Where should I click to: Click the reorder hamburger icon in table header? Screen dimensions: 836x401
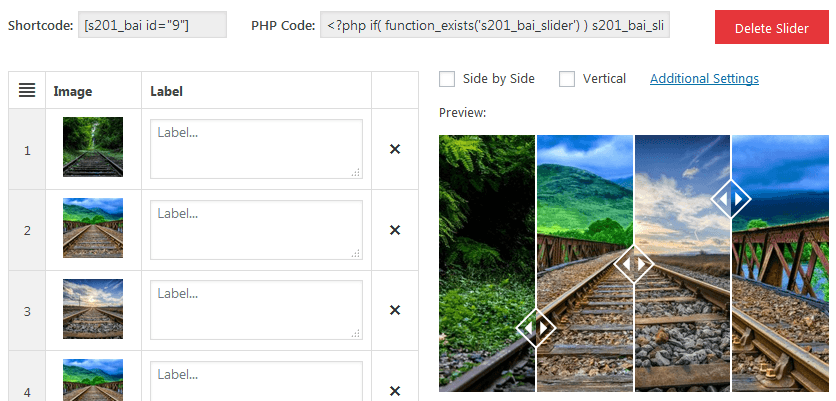pos(27,90)
